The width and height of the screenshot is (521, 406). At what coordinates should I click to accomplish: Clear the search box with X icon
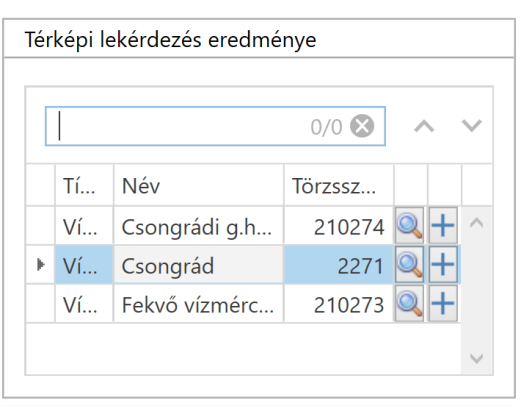(362, 126)
